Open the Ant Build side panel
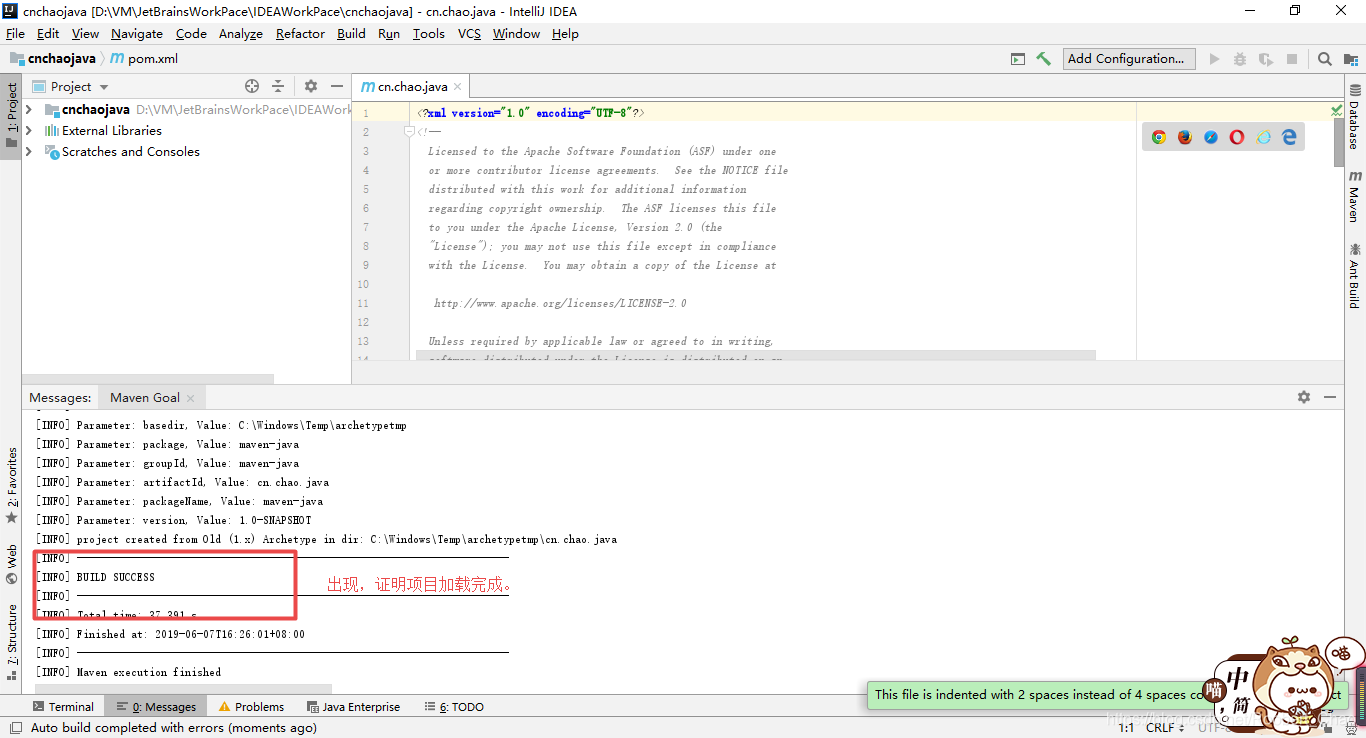This screenshot has width=1366, height=738. (1354, 274)
